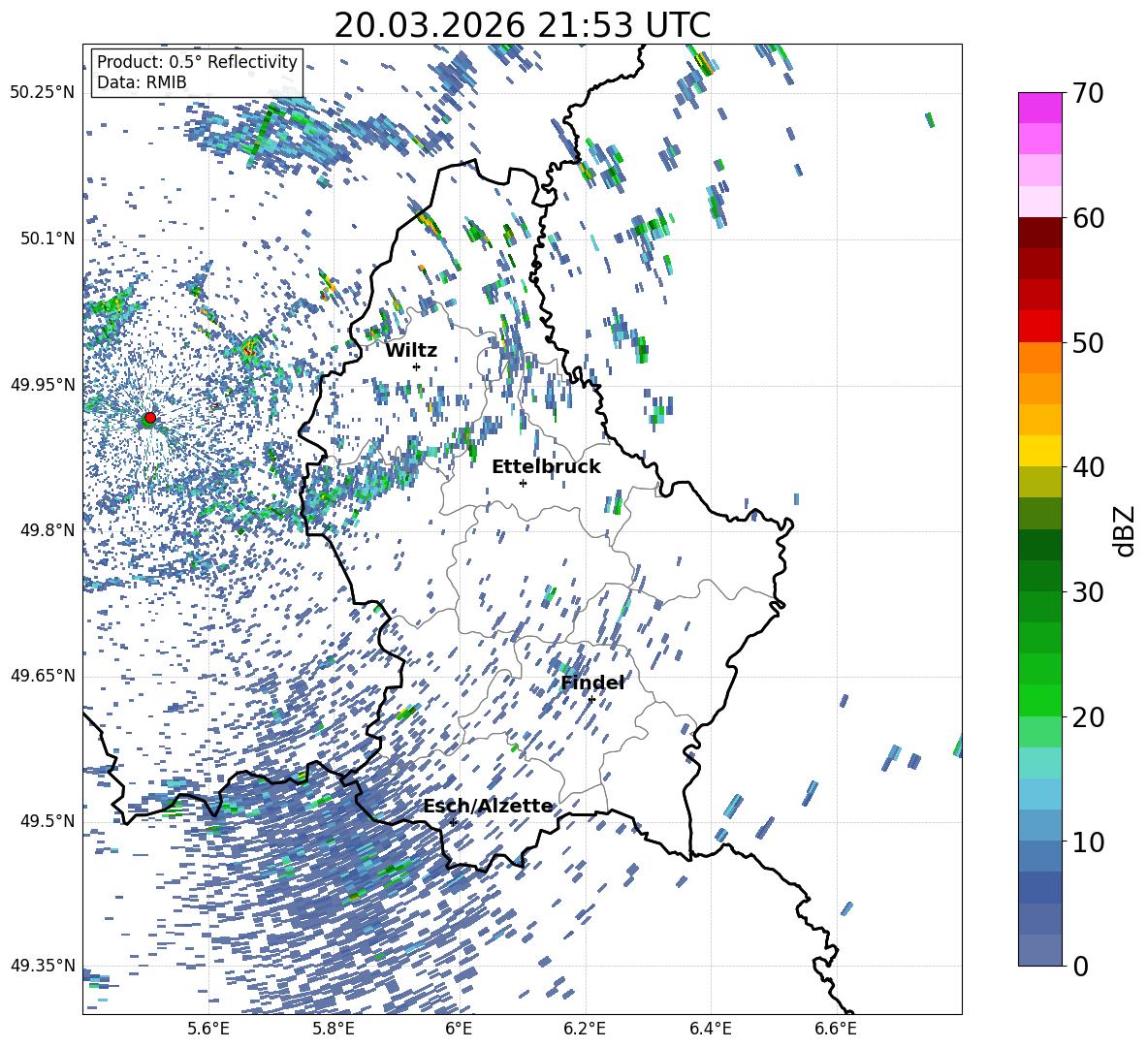This screenshot has height=1048, width=1148.
Task: Click the Esch/Alzette station cross marker
Action: (x=453, y=822)
